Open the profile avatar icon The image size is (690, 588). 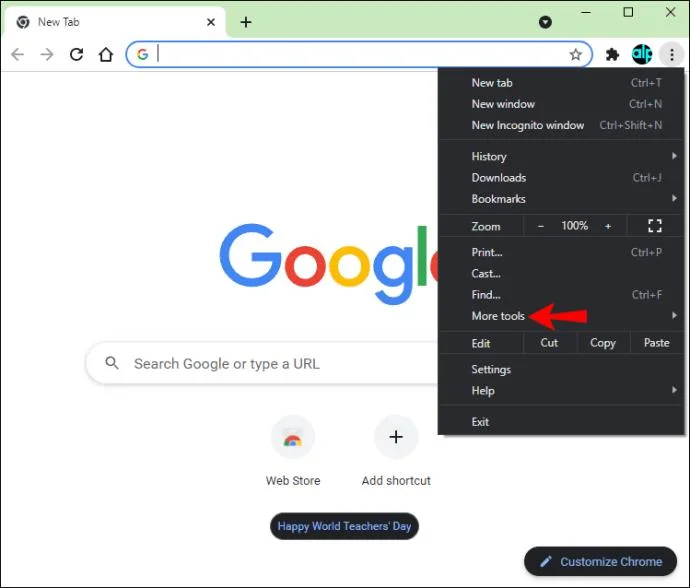point(642,54)
